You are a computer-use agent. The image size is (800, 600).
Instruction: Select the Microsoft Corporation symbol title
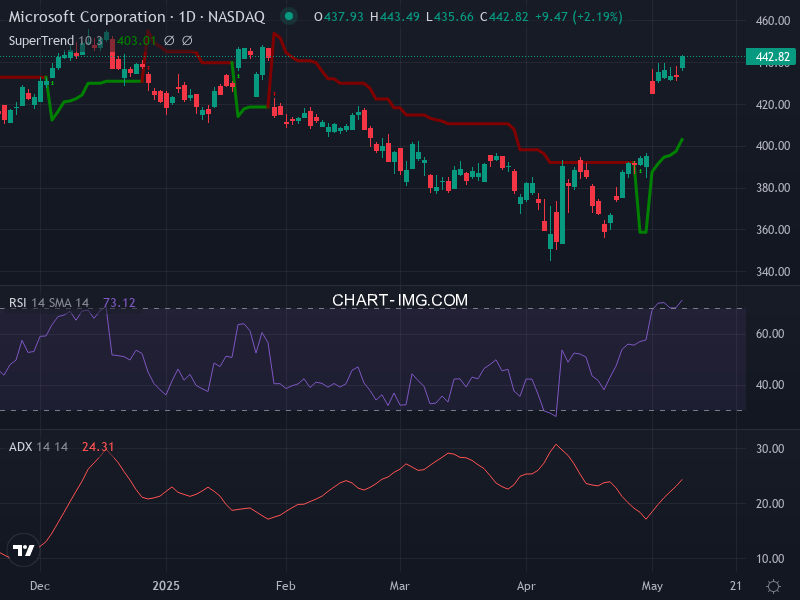137,17
